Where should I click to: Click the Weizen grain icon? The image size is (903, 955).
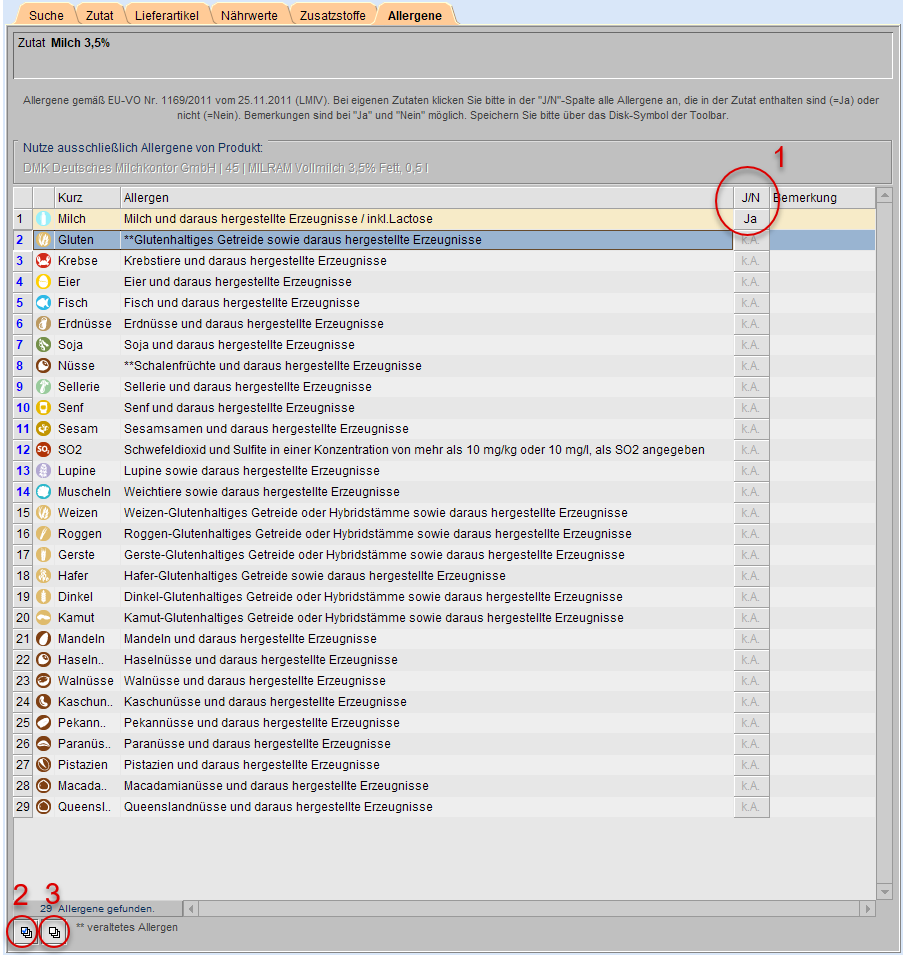(x=43, y=513)
